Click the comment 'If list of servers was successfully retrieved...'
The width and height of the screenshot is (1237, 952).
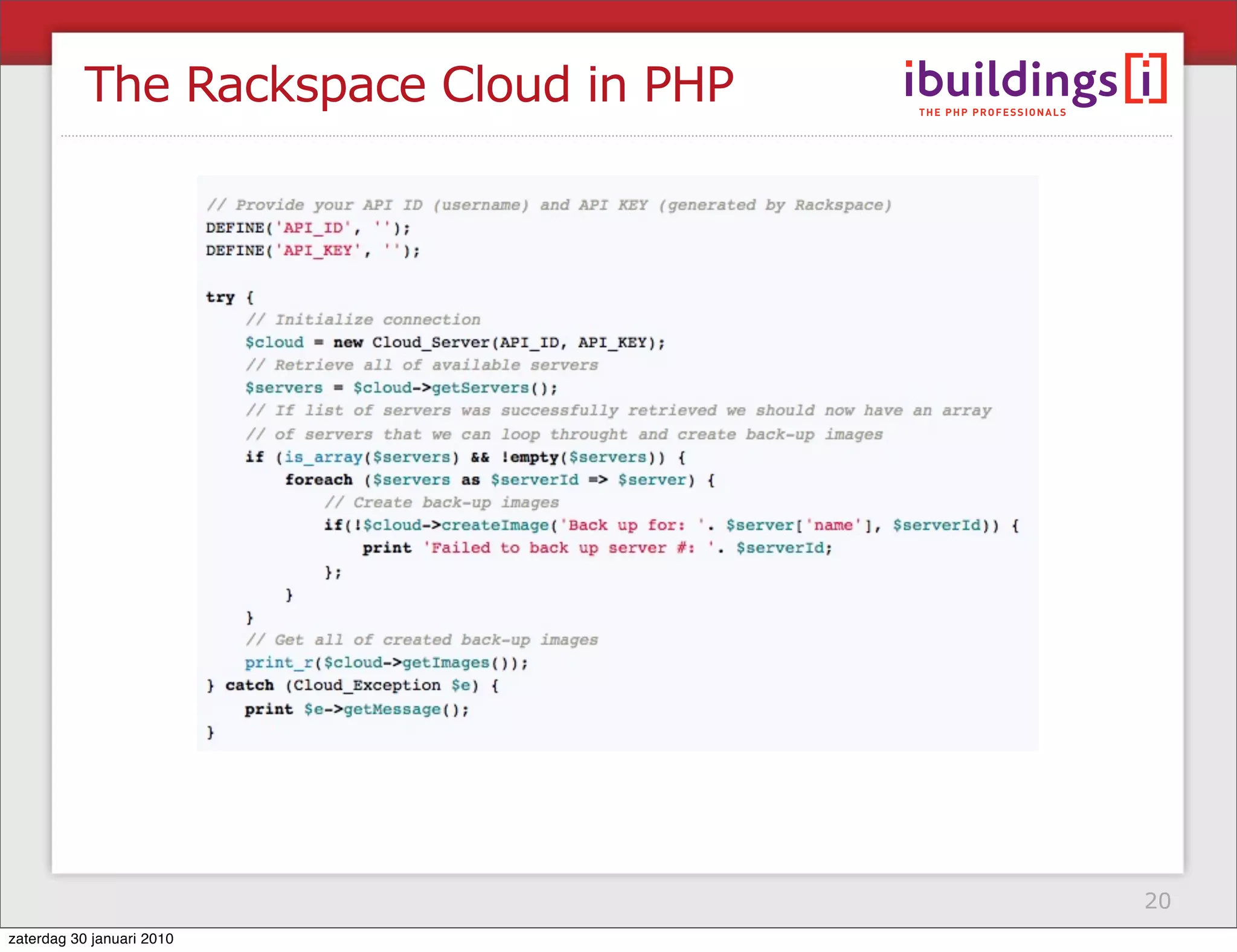[618, 411]
